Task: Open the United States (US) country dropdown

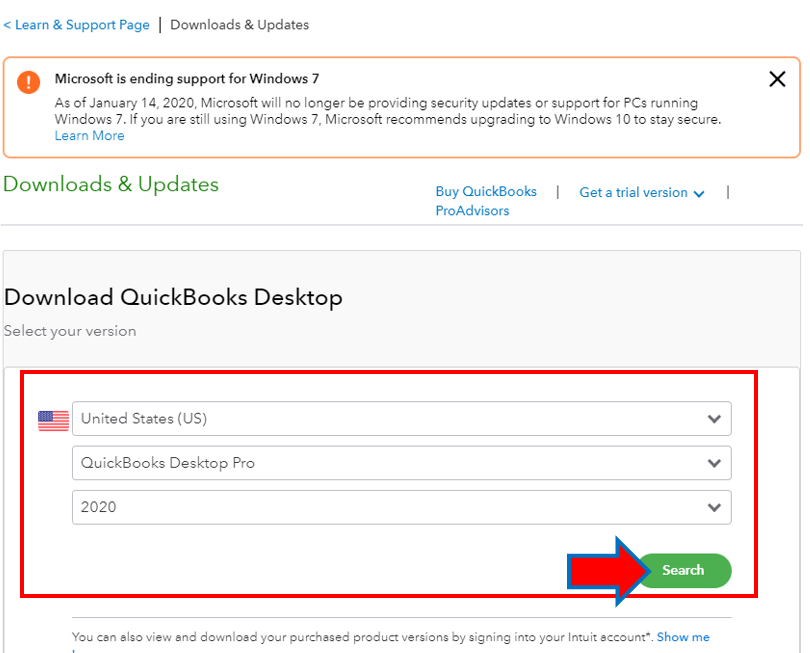Action: click(x=401, y=418)
